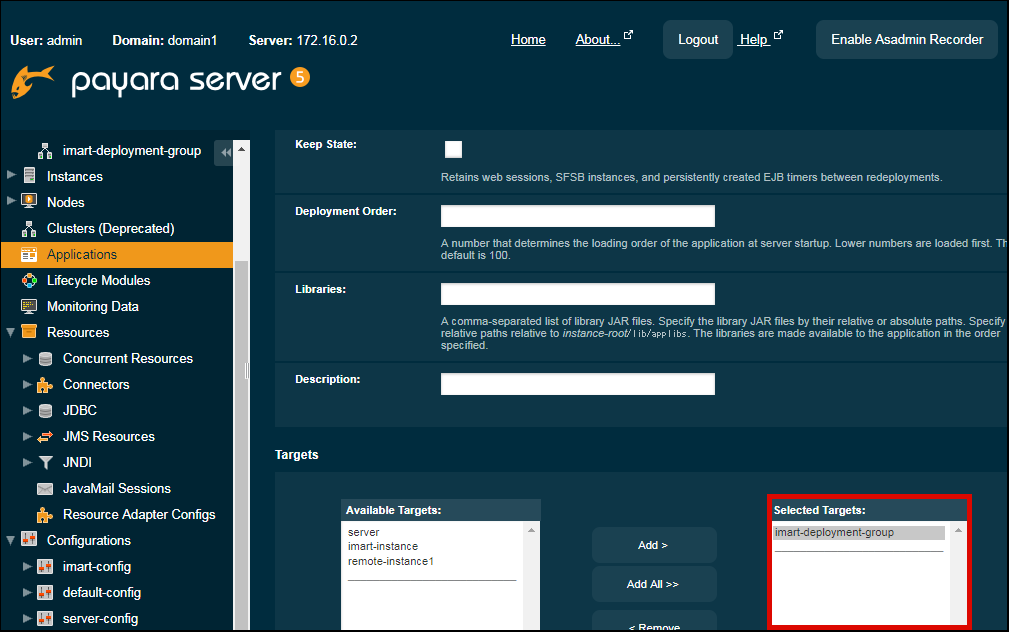Expand the JDBC tree node
The width and height of the screenshot is (1009, 632).
pos(27,410)
